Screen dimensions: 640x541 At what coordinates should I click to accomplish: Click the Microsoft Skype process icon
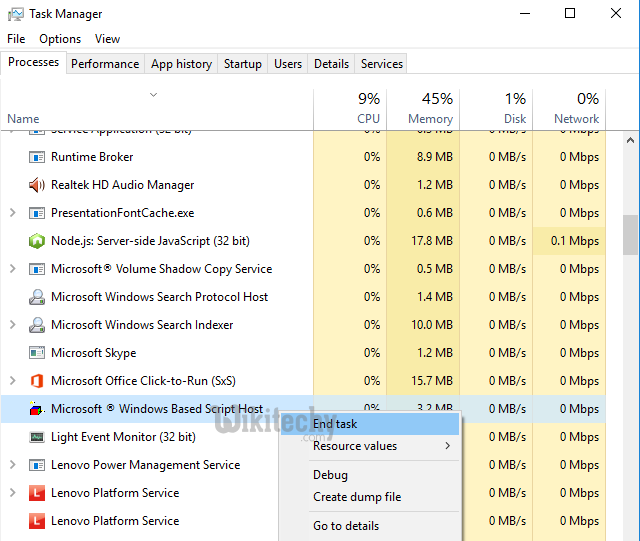click(37, 353)
